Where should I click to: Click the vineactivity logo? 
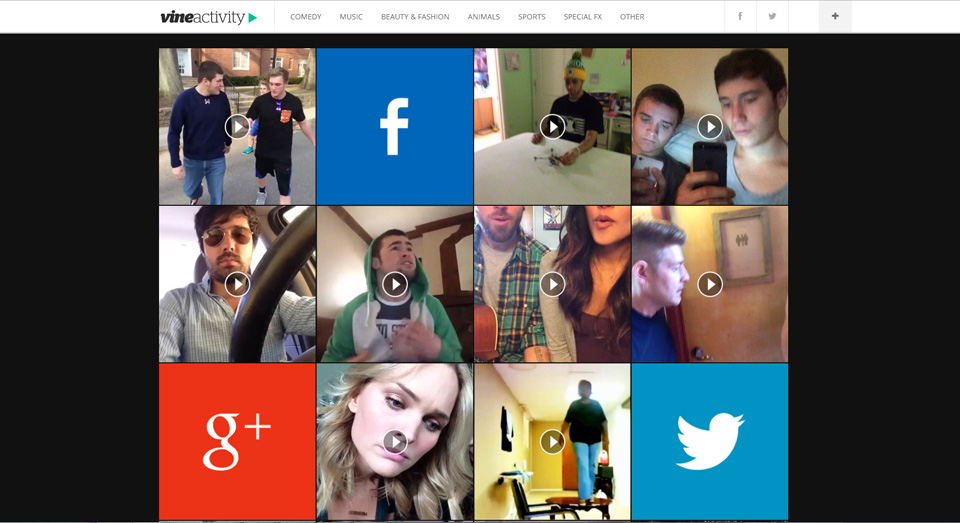pos(208,17)
